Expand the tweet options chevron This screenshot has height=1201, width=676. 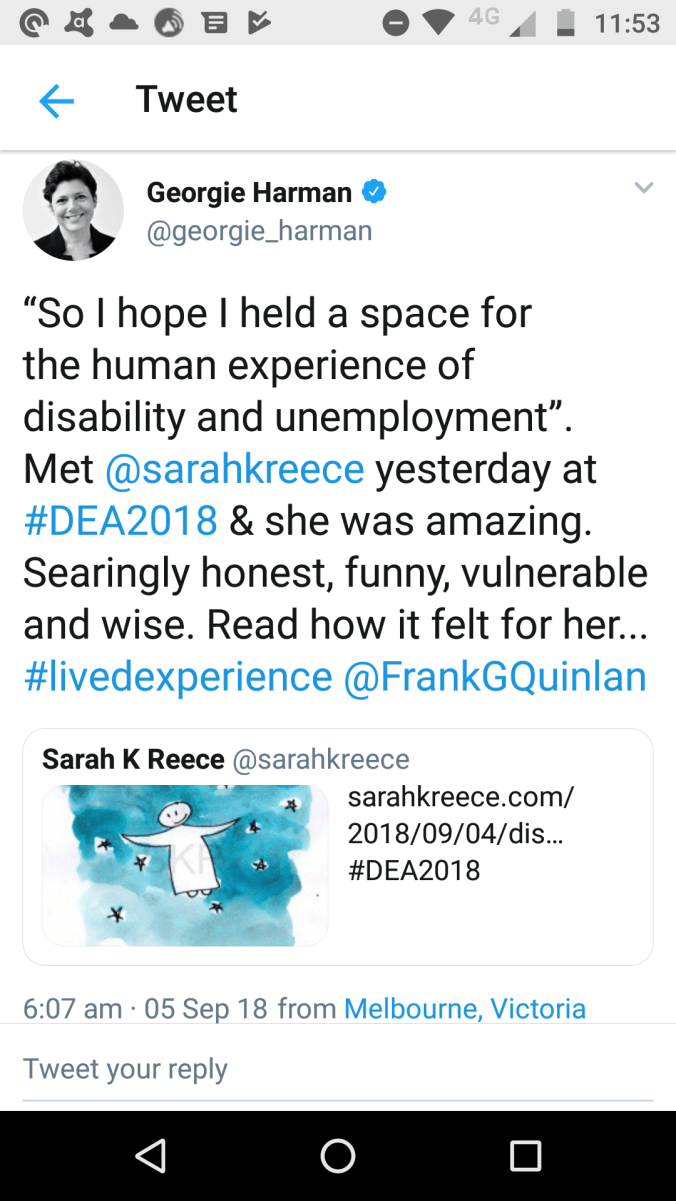(643, 188)
